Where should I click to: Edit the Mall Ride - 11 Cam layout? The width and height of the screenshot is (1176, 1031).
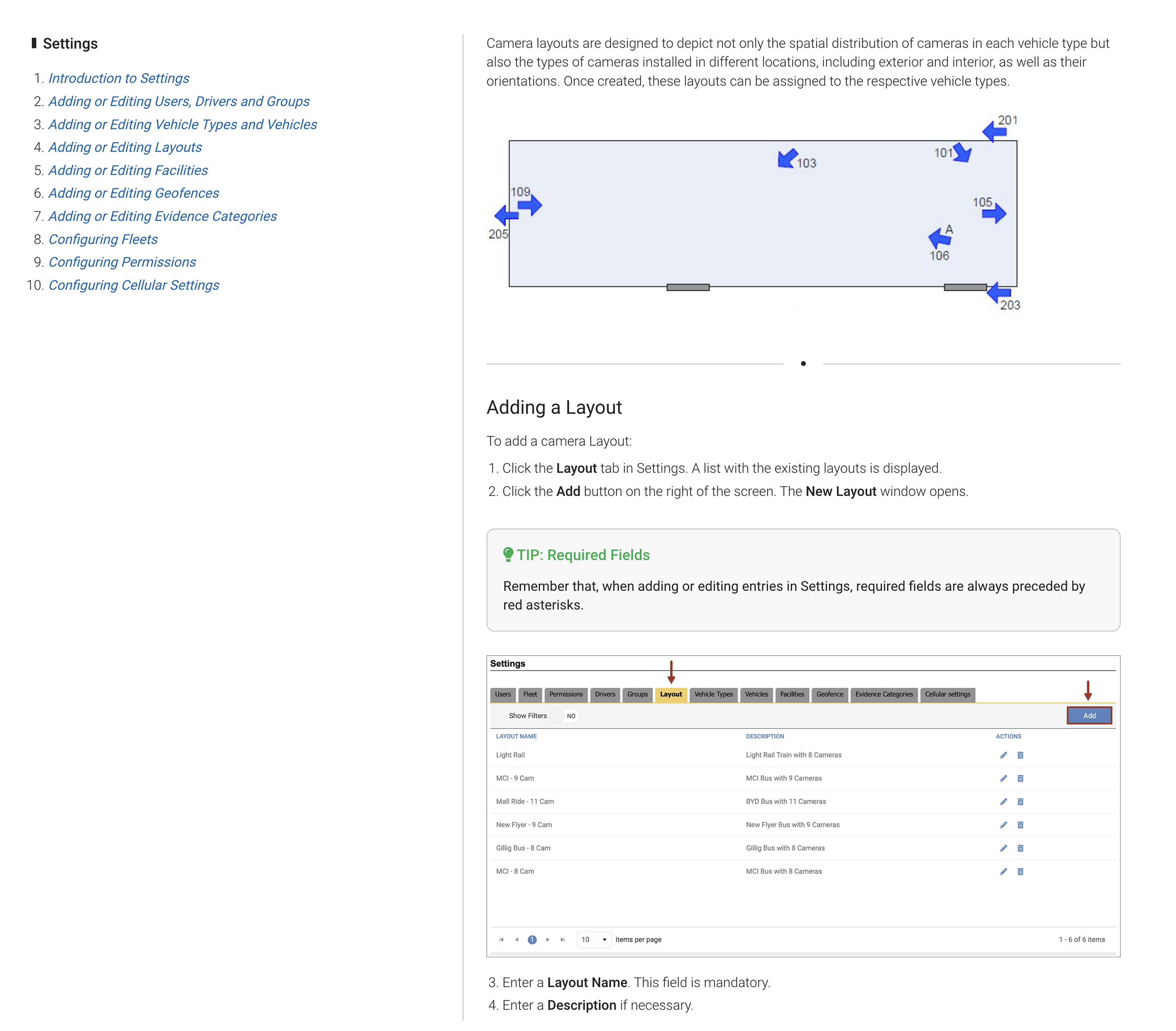coord(1003,801)
